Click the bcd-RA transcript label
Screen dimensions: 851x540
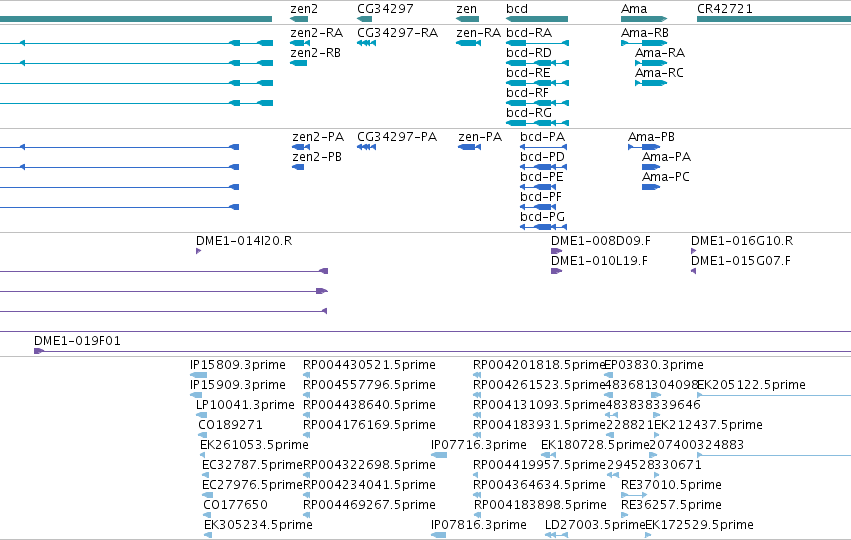[x=529, y=33]
